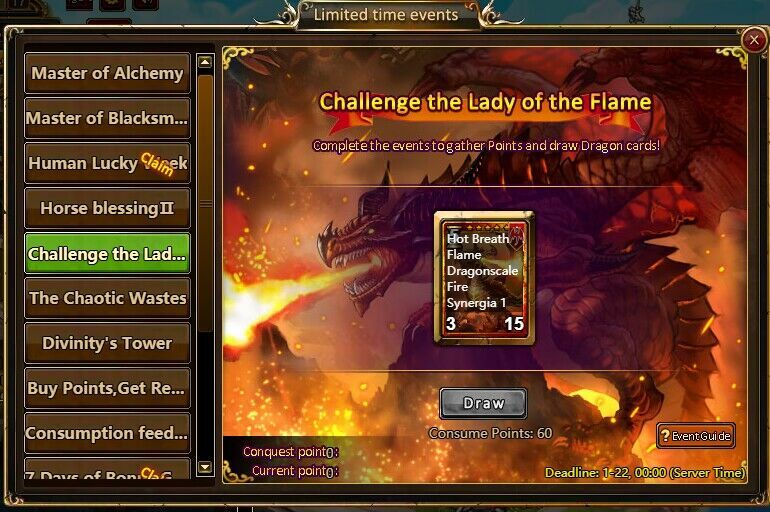The height and width of the screenshot is (512, 770).
Task: Open Master of Blacksmith event
Action: tap(107, 118)
